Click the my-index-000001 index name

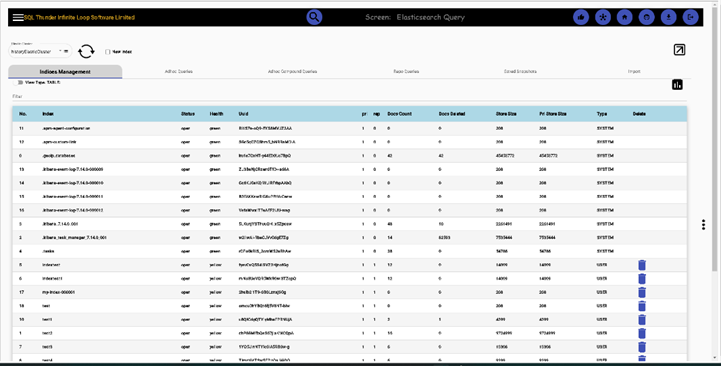pos(58,292)
